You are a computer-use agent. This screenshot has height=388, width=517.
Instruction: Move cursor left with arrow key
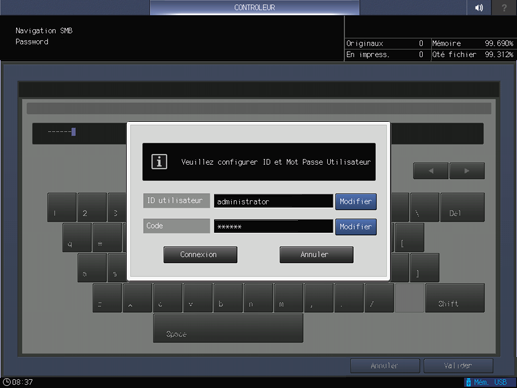[430, 171]
